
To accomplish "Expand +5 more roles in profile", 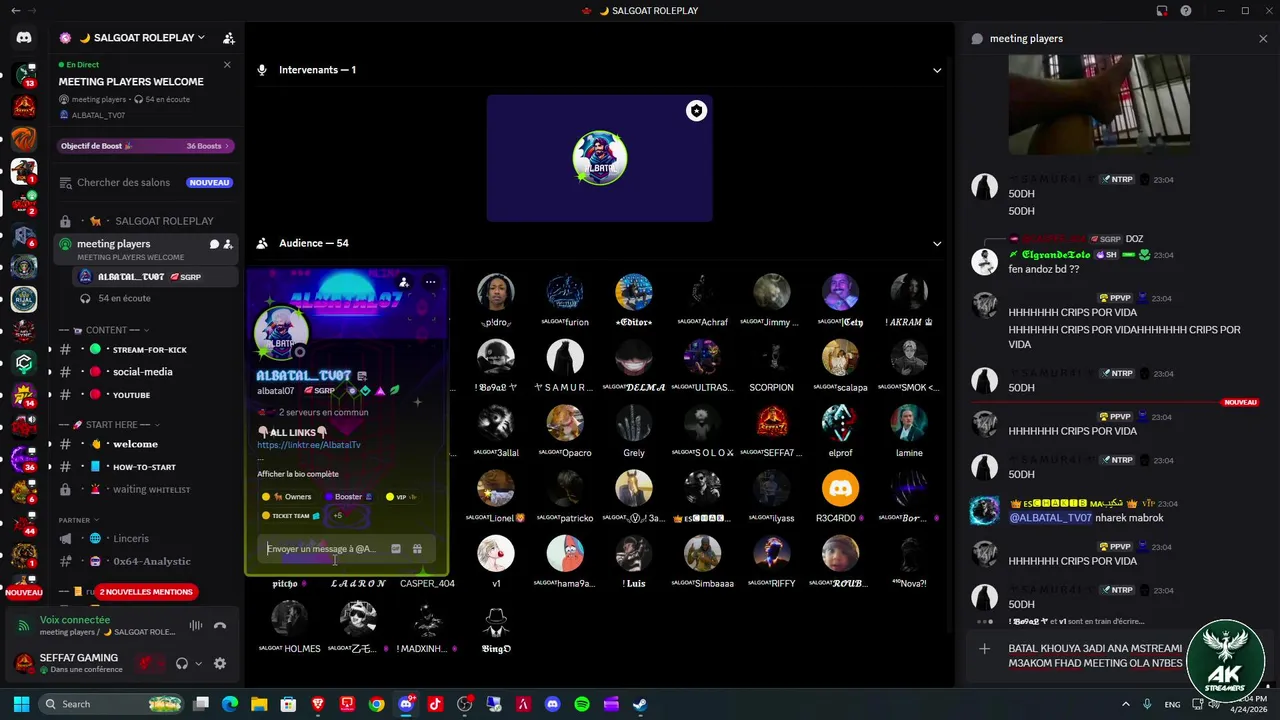I will (x=339, y=516).
